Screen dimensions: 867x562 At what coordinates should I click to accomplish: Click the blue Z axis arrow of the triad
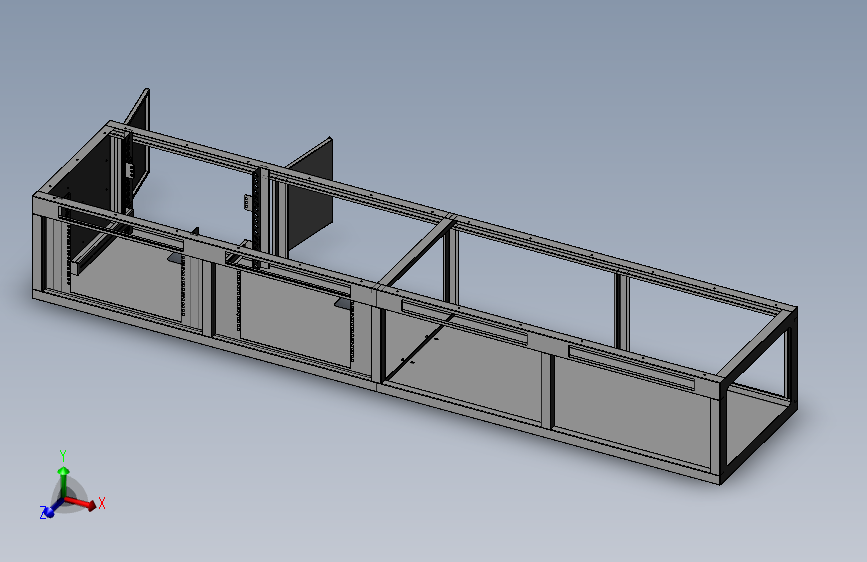[x=53, y=508]
